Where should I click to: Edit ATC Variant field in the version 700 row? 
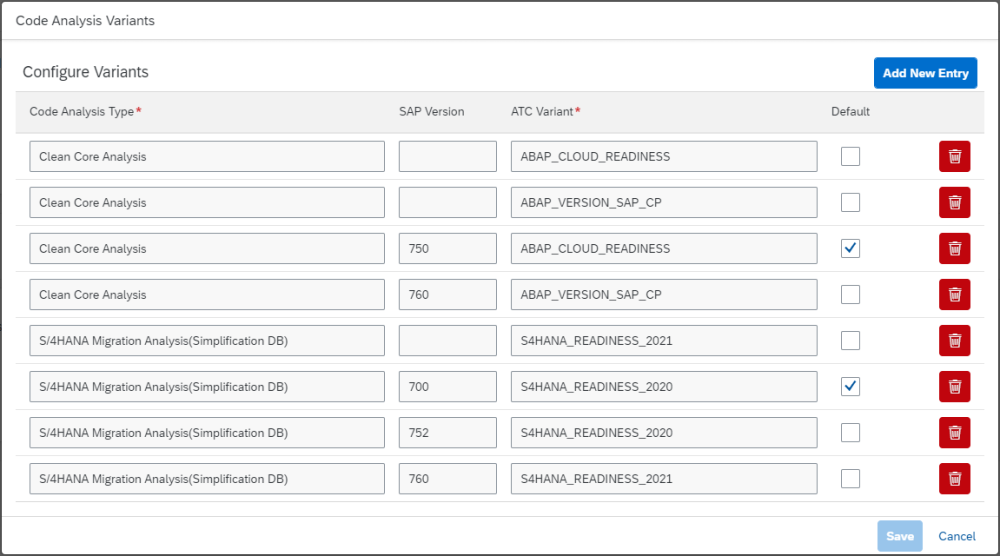(664, 386)
